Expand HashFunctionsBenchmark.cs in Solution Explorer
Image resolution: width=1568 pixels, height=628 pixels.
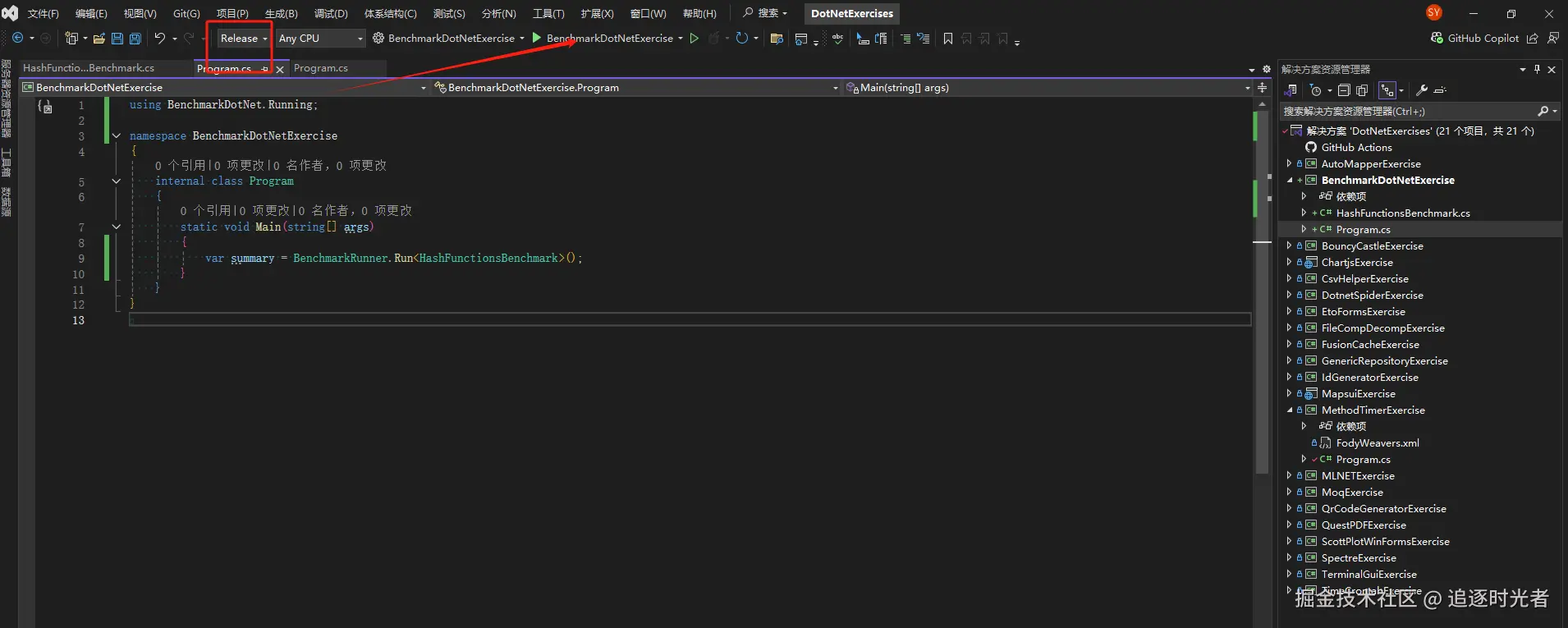1304,213
